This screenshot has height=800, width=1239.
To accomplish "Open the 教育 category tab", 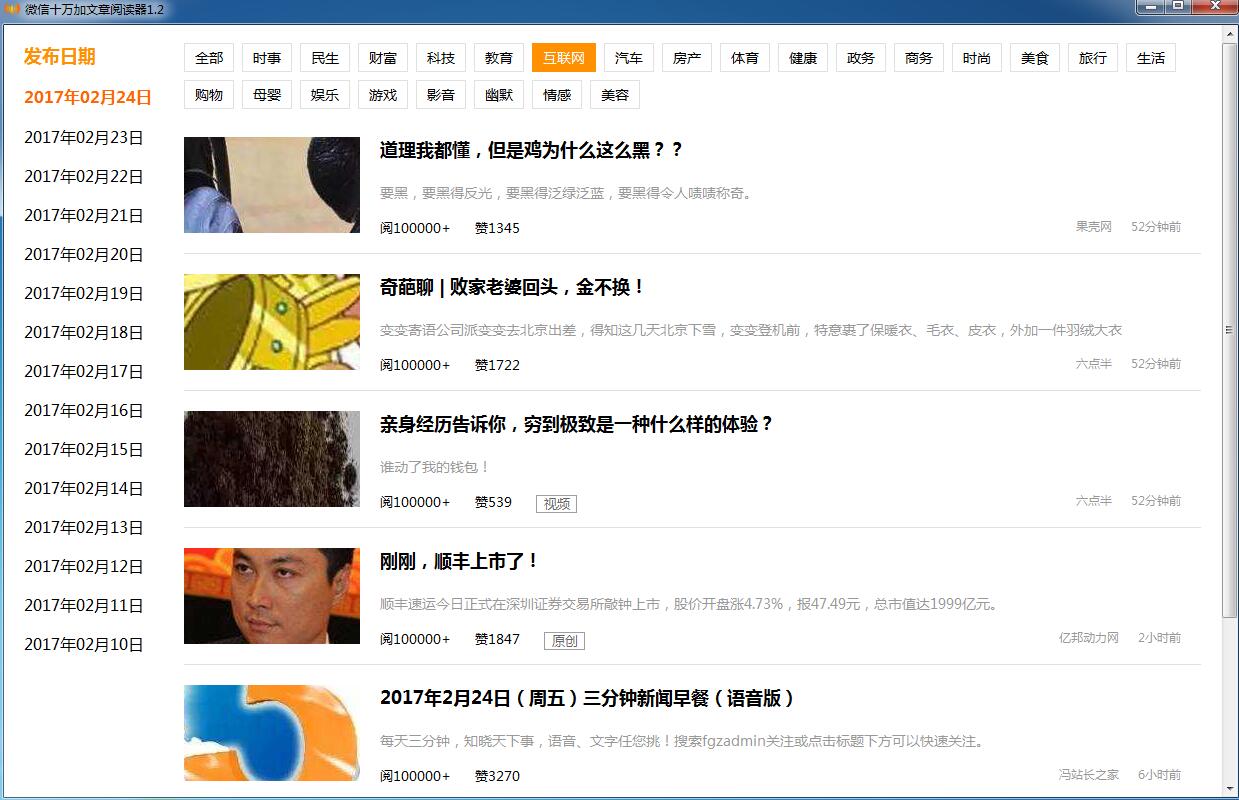I will pos(499,58).
